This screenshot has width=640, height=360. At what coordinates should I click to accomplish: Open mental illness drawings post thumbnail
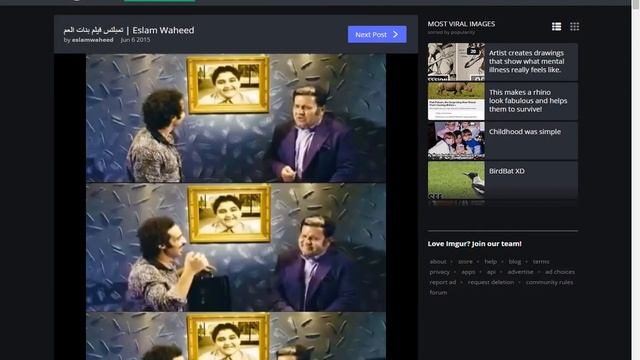tap(456, 62)
